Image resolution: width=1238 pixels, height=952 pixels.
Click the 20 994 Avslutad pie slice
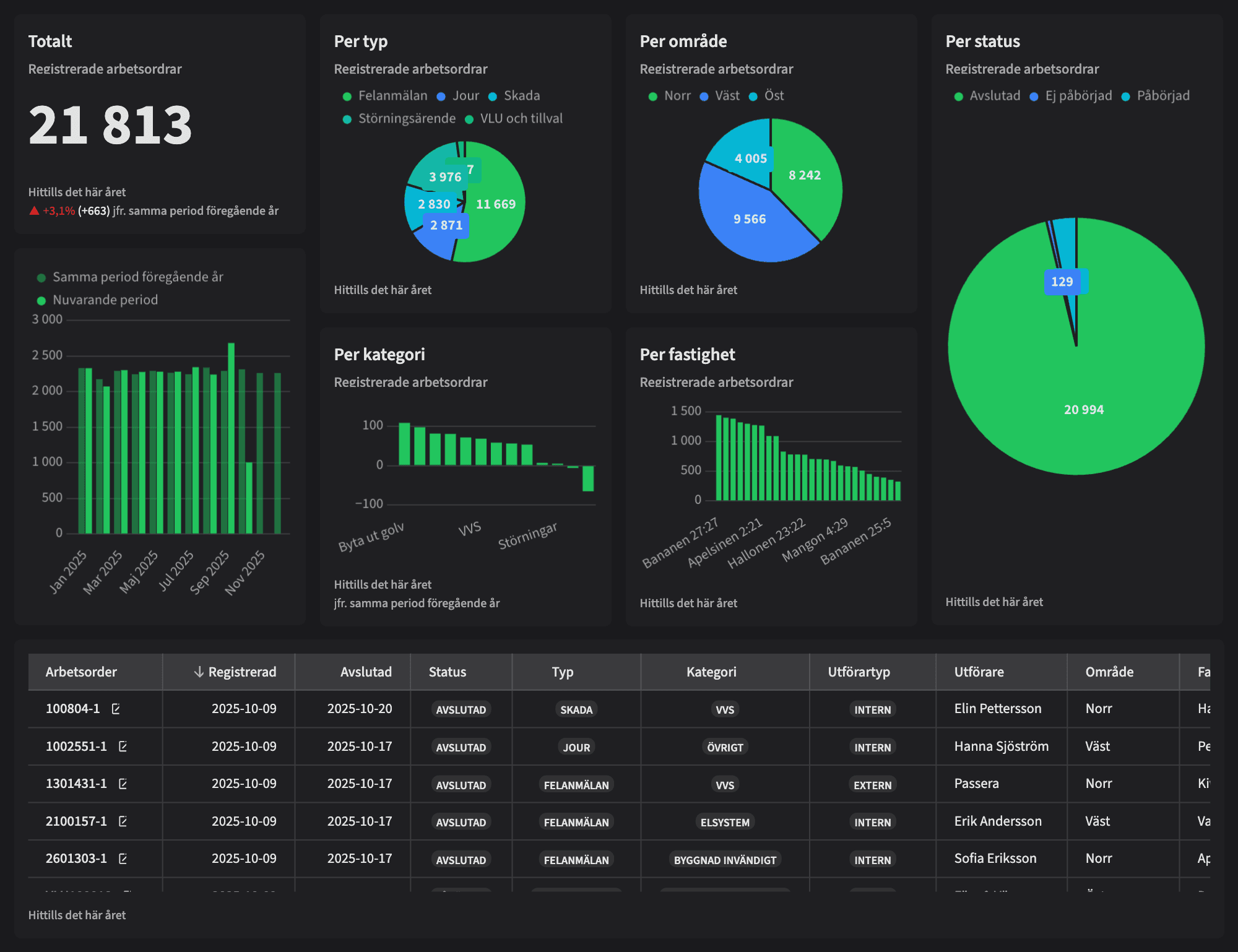coord(1083,410)
